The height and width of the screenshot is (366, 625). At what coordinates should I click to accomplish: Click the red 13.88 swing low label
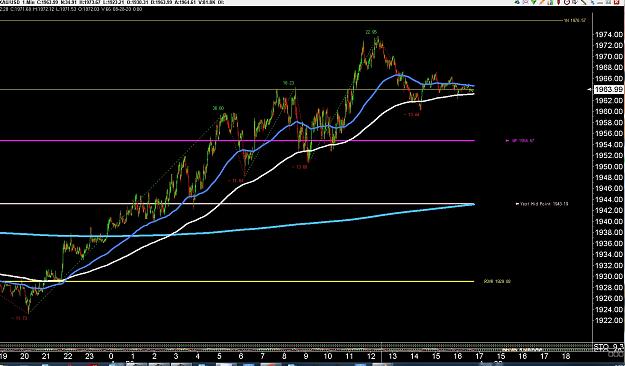[x=299, y=167]
